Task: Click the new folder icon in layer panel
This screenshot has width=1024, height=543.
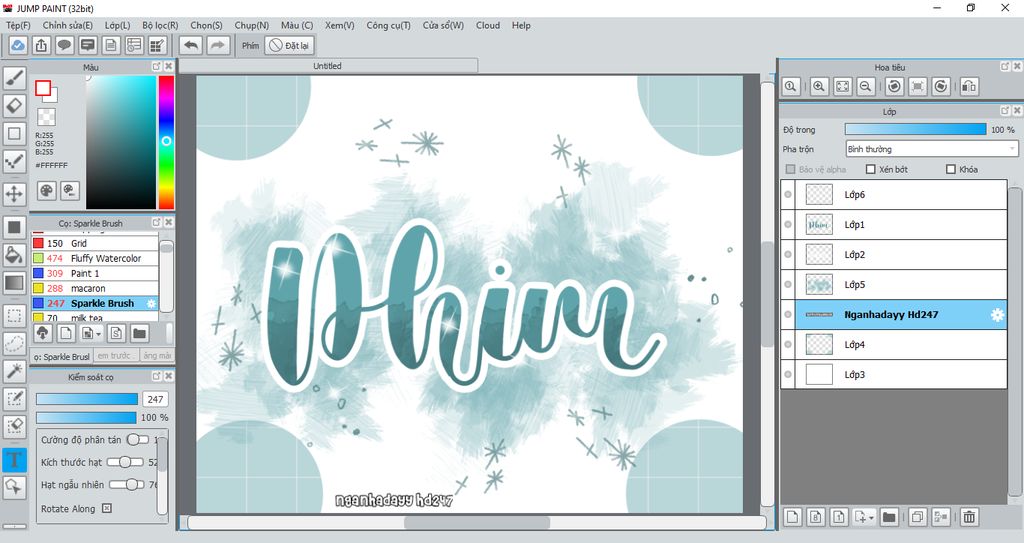Action: click(x=889, y=517)
